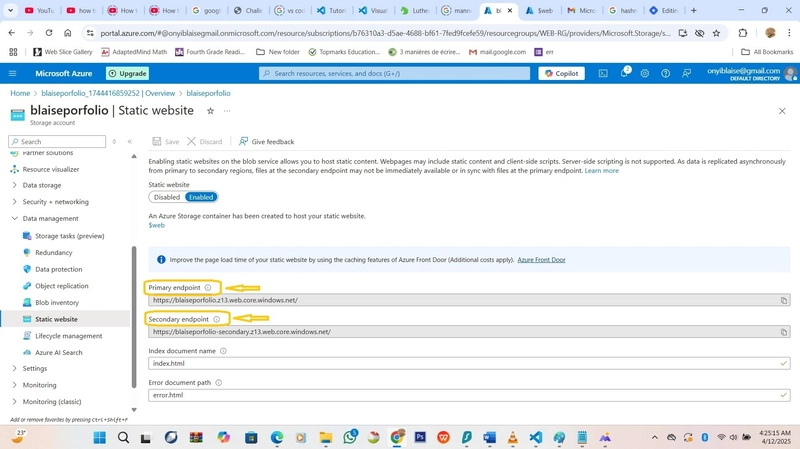Focus the sidebar menu Search field
The width and height of the screenshot is (800, 449).
pyautogui.click(x=57, y=142)
